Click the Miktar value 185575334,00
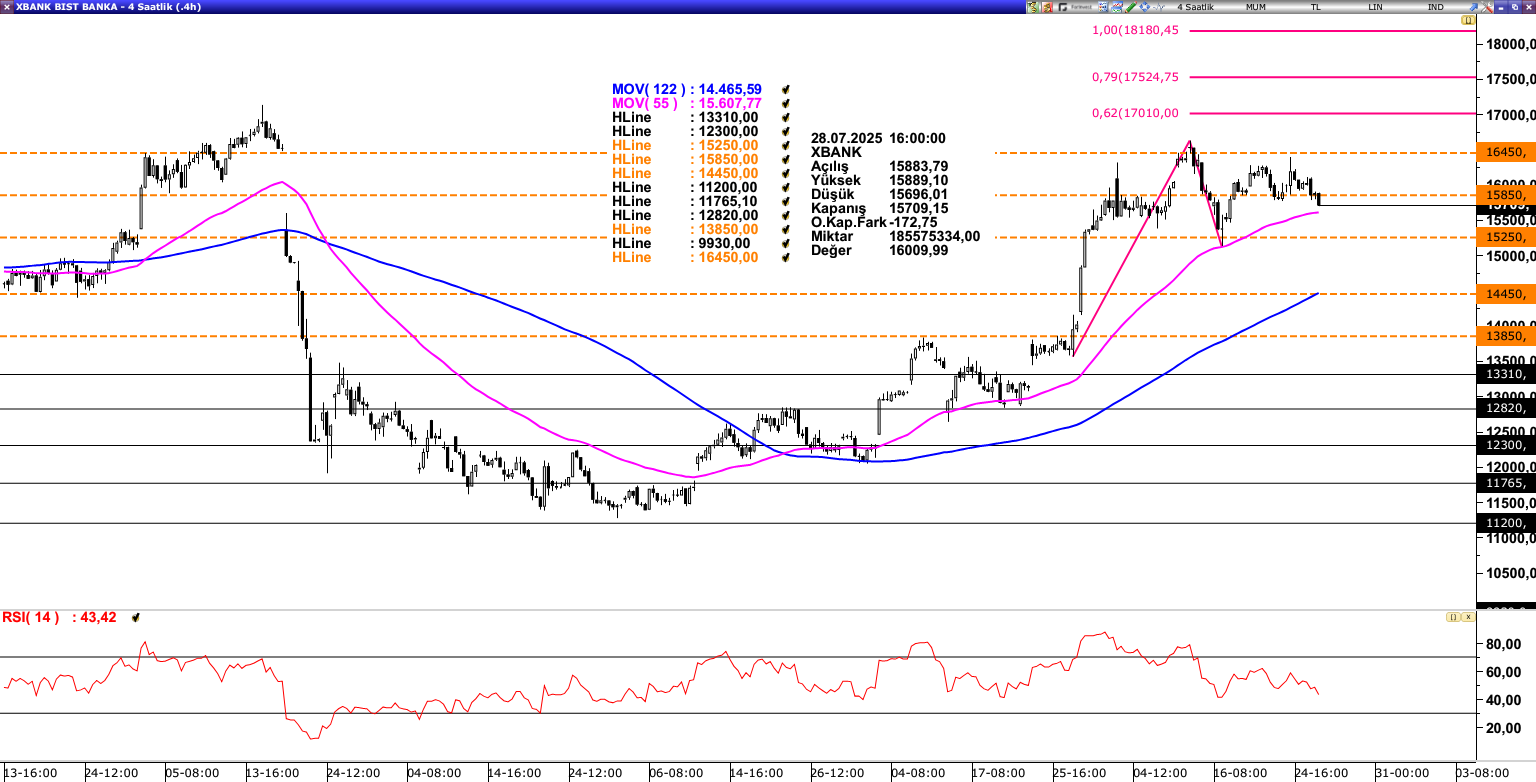The image size is (1536, 782). click(934, 236)
